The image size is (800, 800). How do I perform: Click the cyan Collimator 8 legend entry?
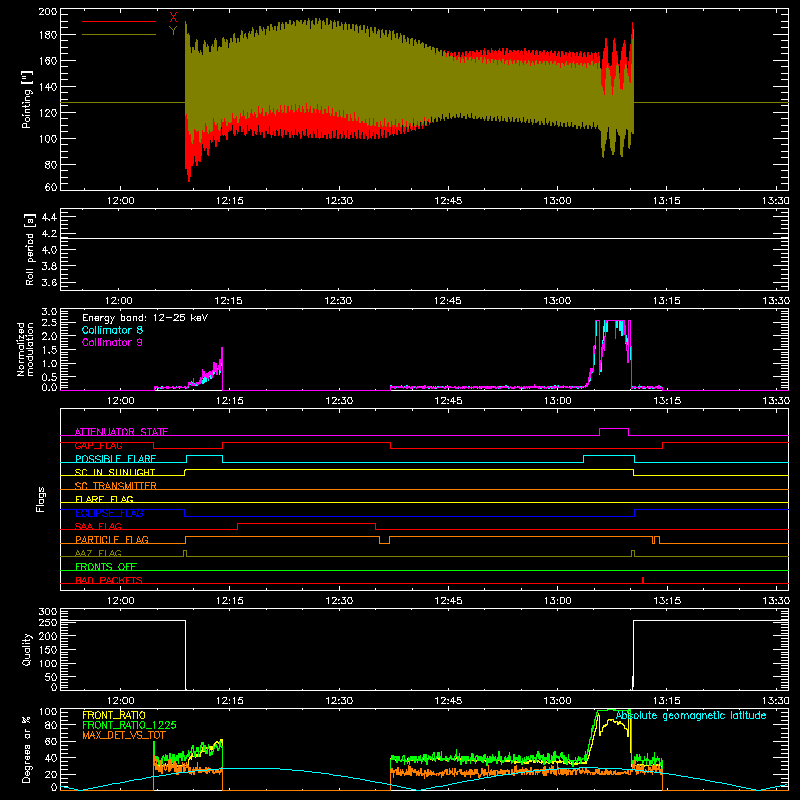112,330
